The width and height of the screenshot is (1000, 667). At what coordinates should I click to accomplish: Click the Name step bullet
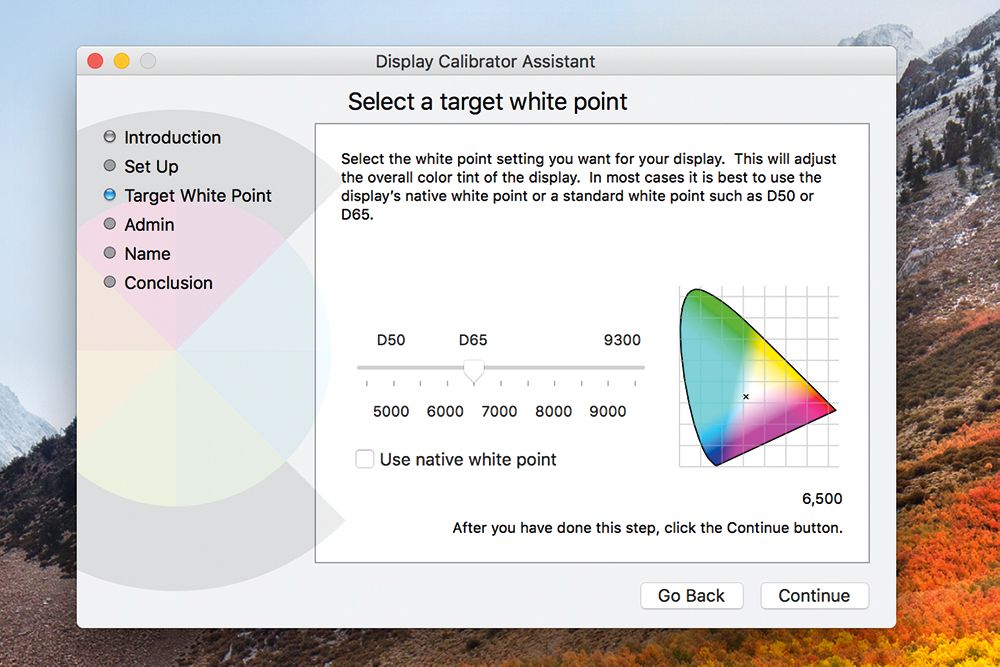pyautogui.click(x=110, y=253)
